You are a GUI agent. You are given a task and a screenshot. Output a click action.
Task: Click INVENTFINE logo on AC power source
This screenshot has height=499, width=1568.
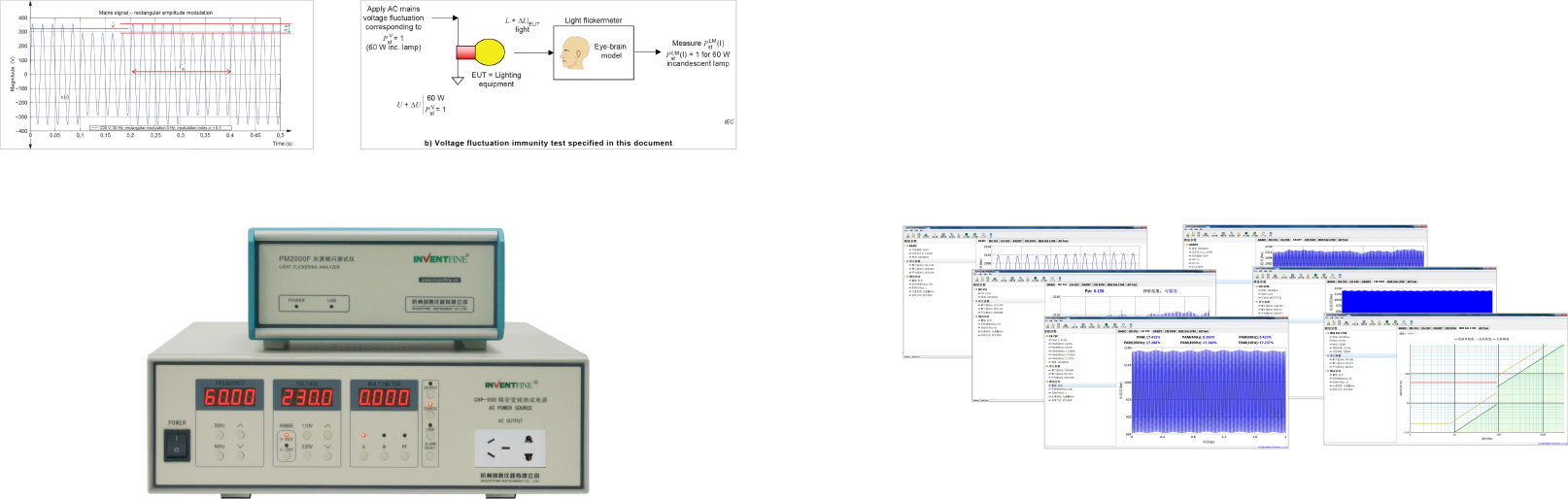pos(509,384)
